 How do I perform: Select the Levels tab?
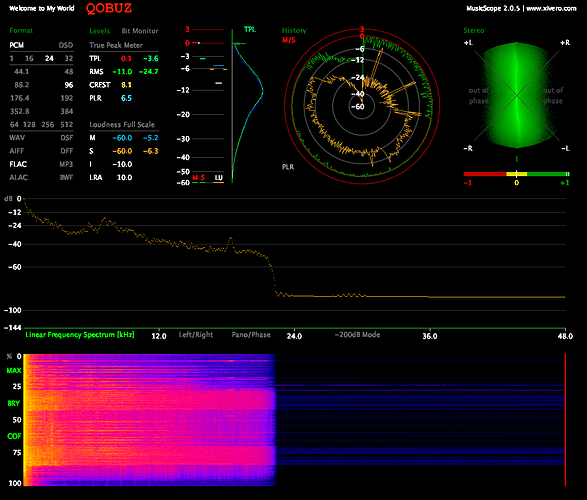click(99, 31)
